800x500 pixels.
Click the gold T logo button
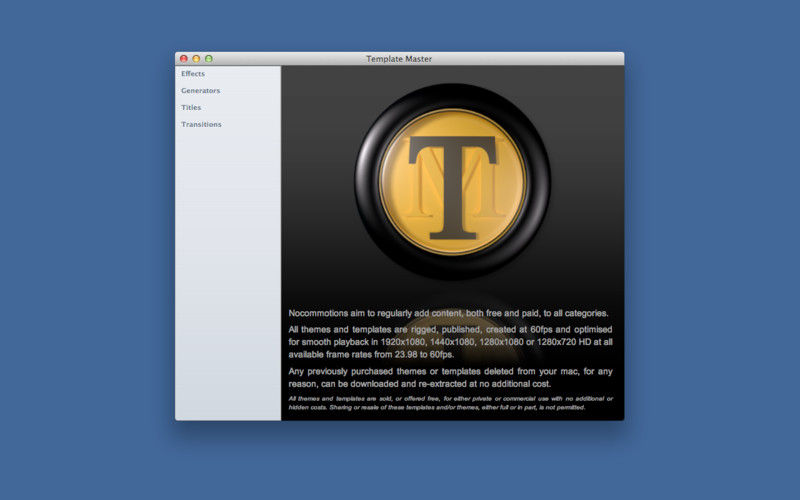[x=453, y=180]
